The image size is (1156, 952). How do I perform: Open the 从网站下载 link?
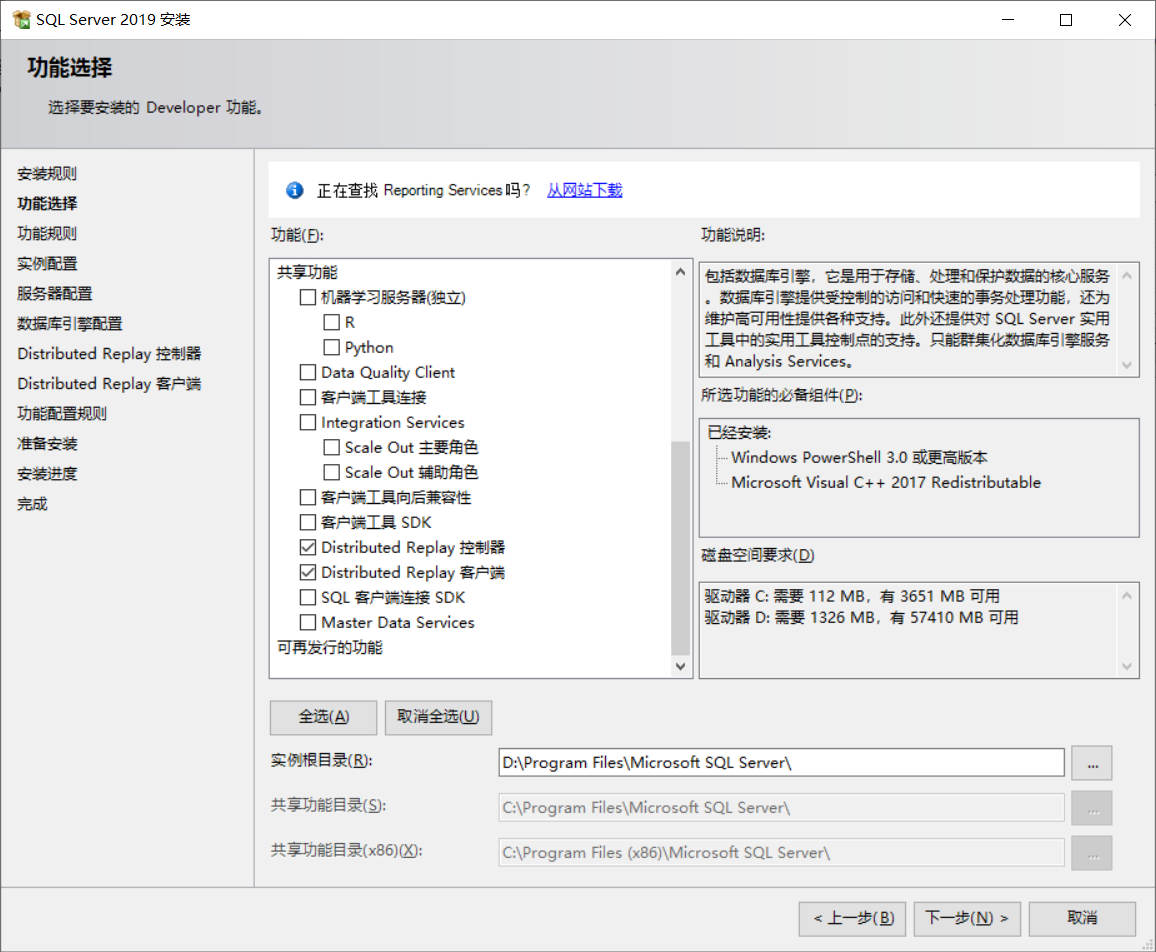point(585,190)
